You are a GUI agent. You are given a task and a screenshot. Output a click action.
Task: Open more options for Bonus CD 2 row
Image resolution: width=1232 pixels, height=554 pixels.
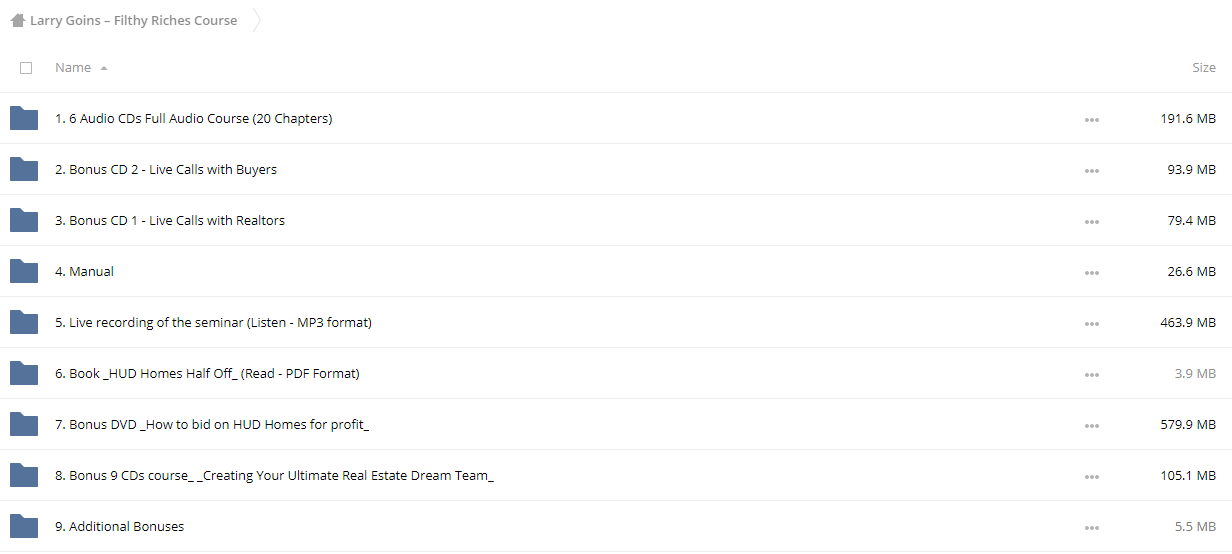coord(1091,171)
